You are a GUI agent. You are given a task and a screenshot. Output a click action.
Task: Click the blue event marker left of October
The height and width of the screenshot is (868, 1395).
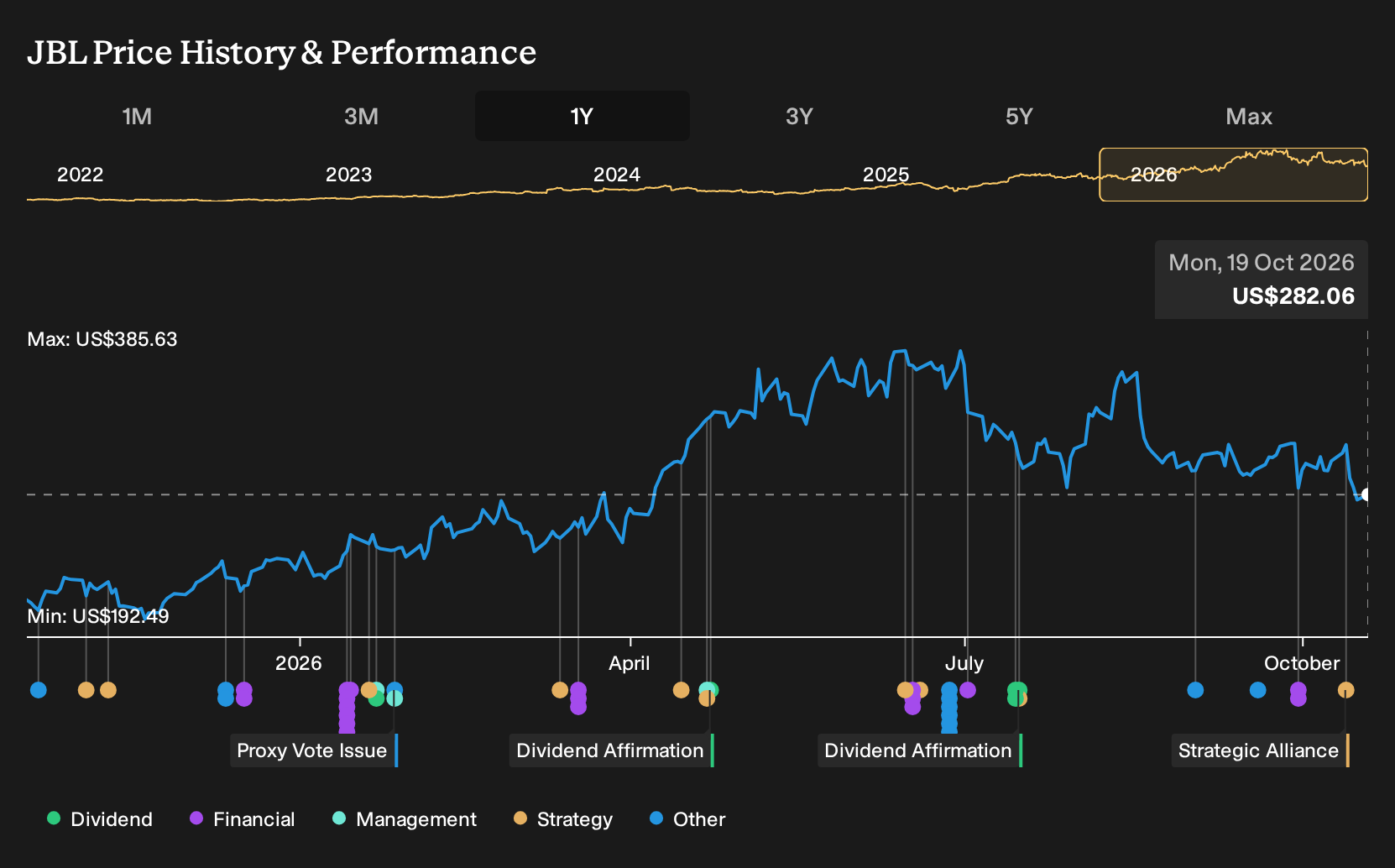(1257, 690)
